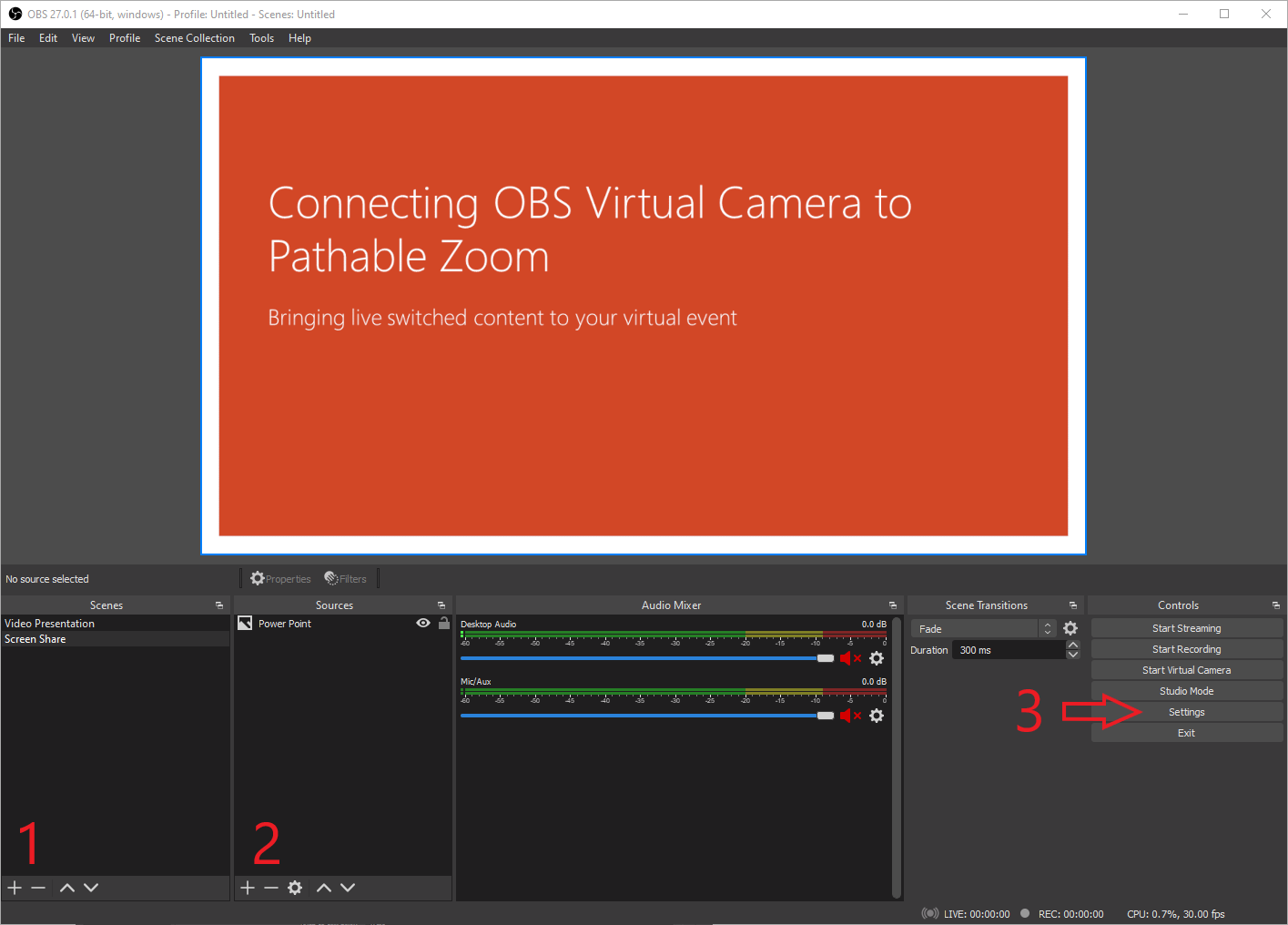This screenshot has height=925, width=1288.
Task: Pop out the Scenes dock
Action: (x=219, y=605)
